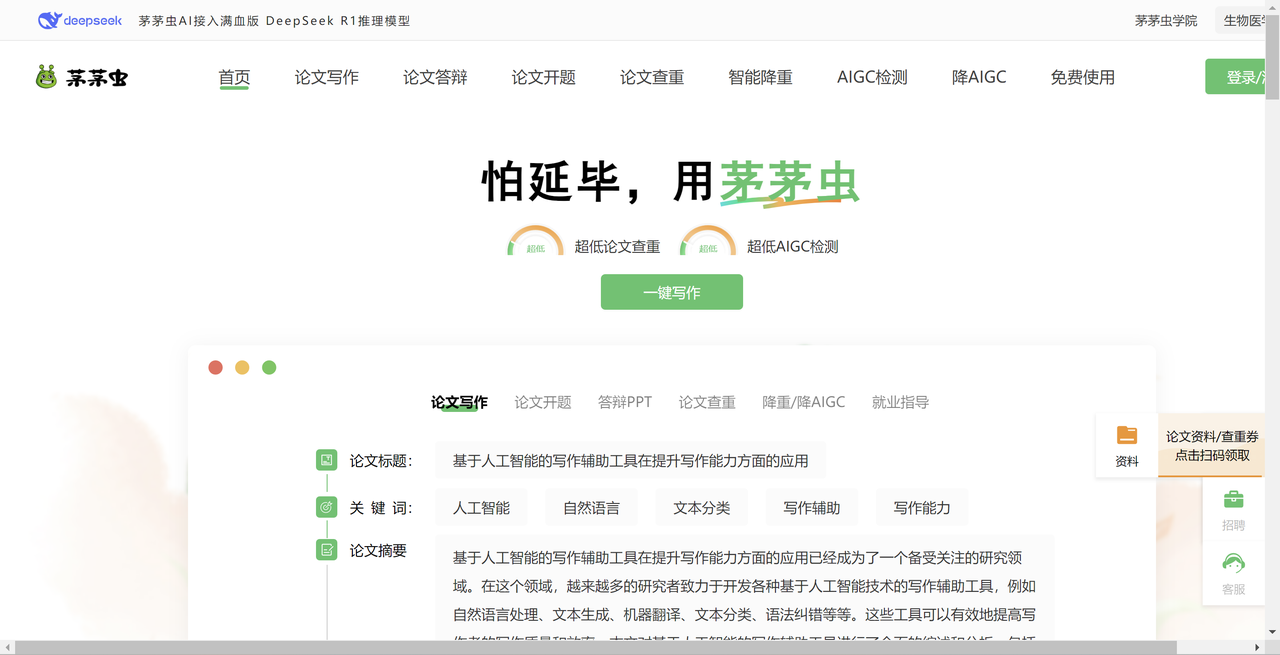This screenshot has width=1280, height=655.
Task: Open the 茅茅虫学院 link
Action: [1165, 20]
